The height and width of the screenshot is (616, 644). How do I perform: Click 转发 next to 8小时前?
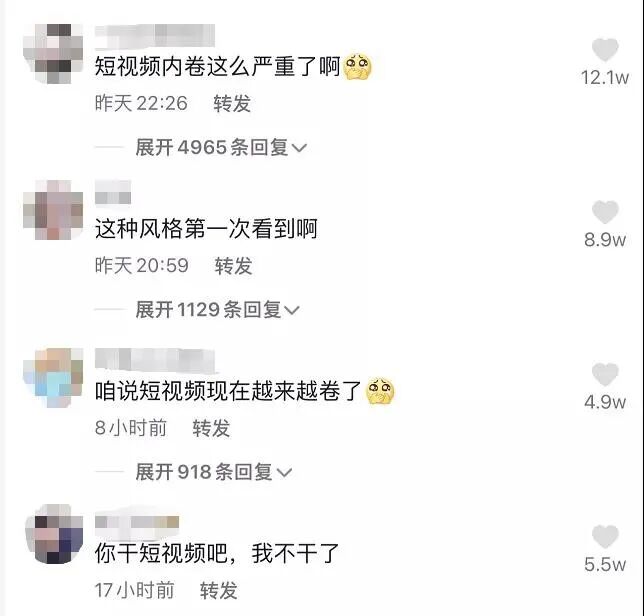click(211, 428)
